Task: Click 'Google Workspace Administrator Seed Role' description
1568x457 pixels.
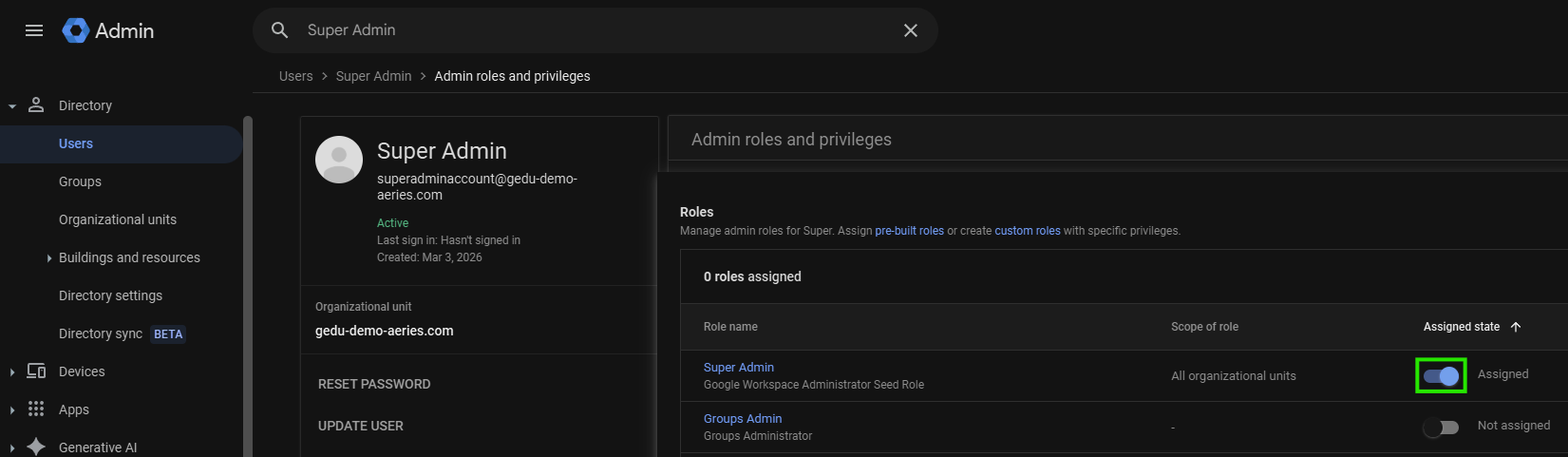Action: [814, 385]
